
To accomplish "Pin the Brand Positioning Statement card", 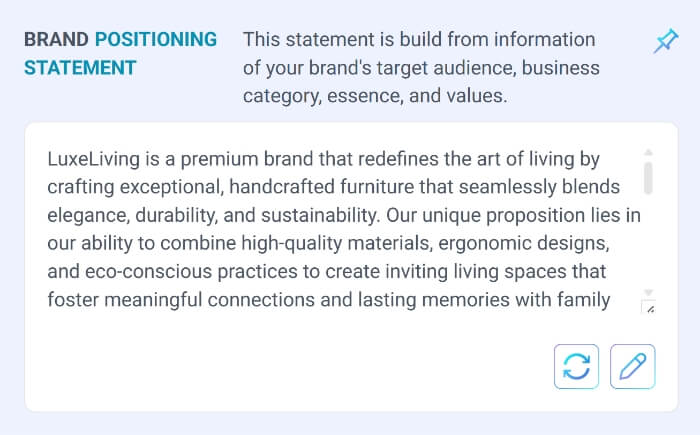I will pos(664,41).
